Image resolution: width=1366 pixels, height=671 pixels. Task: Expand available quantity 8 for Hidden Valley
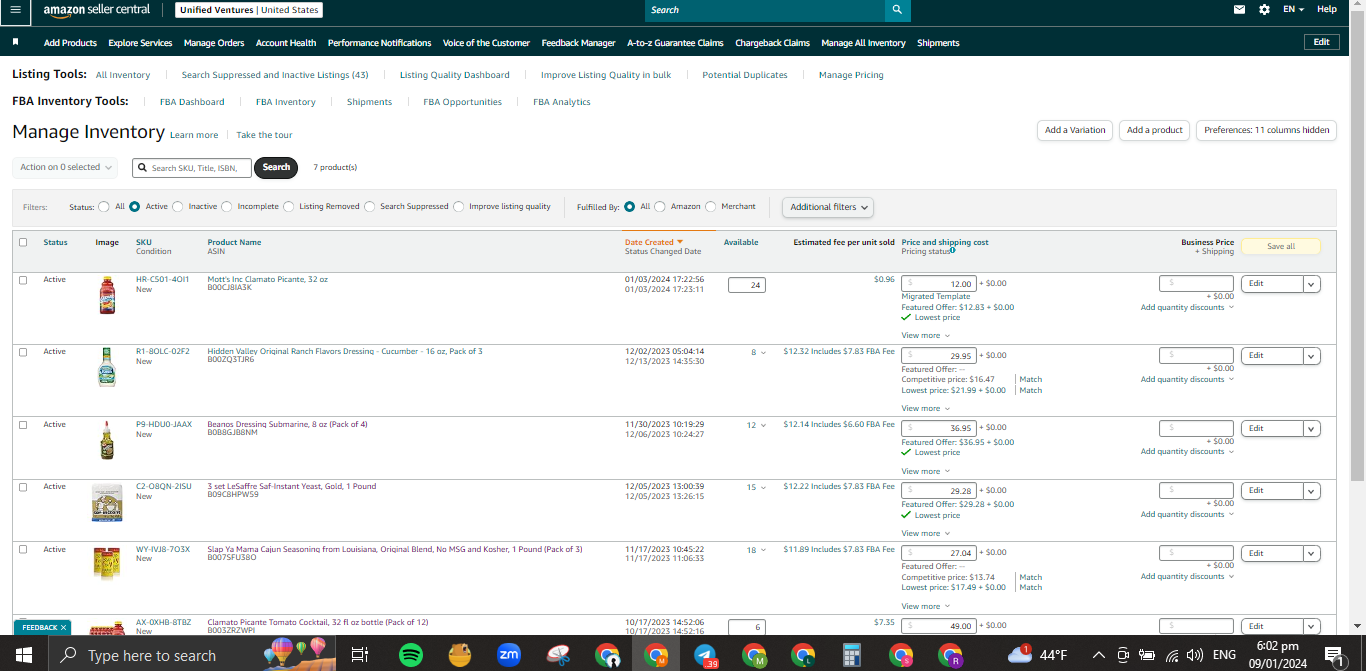pos(759,353)
